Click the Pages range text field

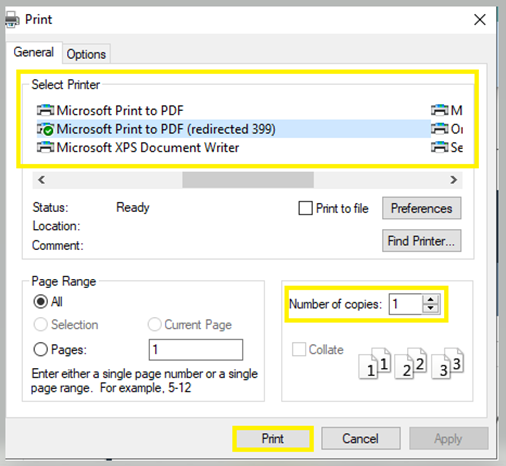(x=196, y=350)
